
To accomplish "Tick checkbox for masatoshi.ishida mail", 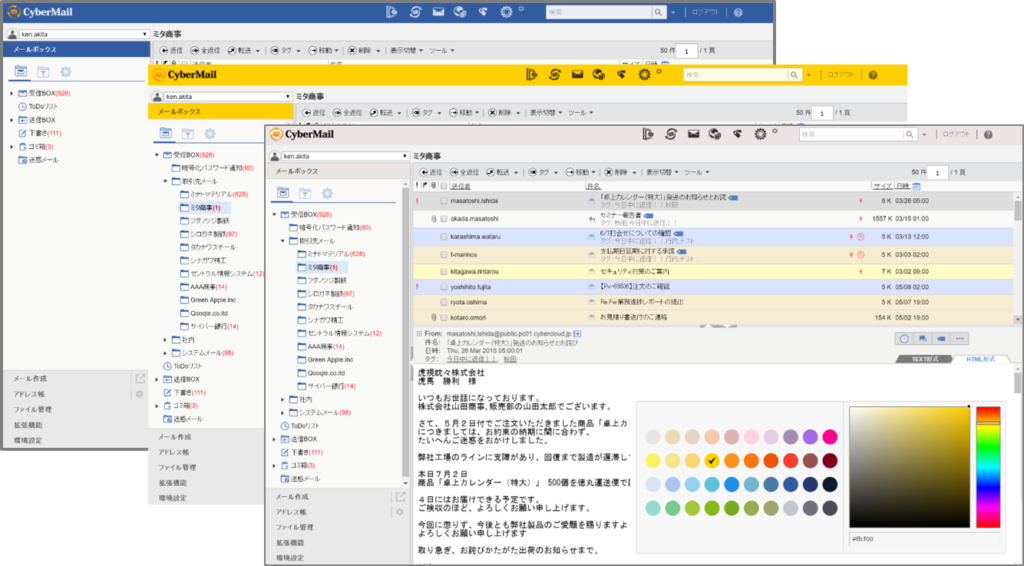I will click(443, 201).
